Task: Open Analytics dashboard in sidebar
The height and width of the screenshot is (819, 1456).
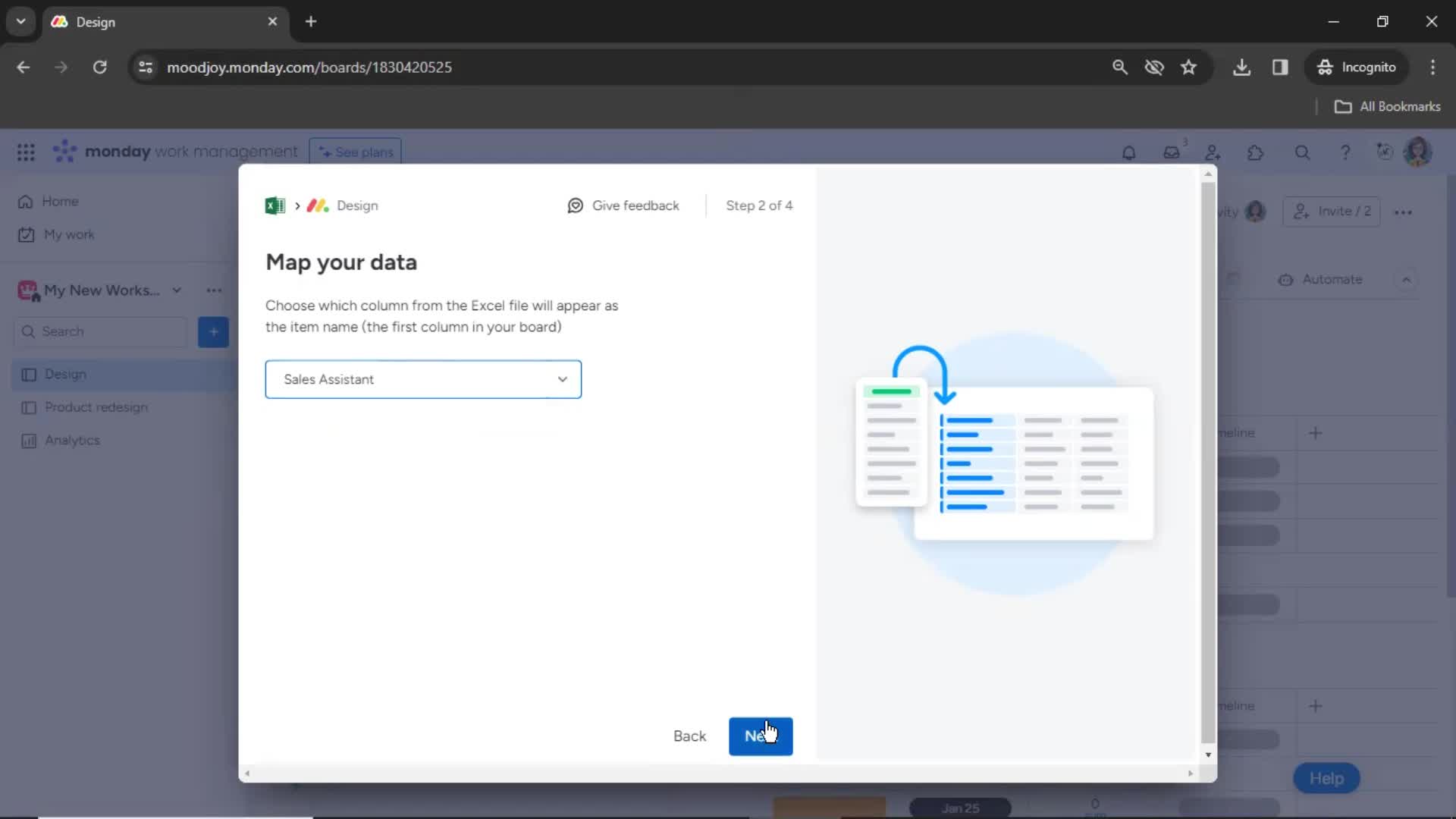Action: 72,441
